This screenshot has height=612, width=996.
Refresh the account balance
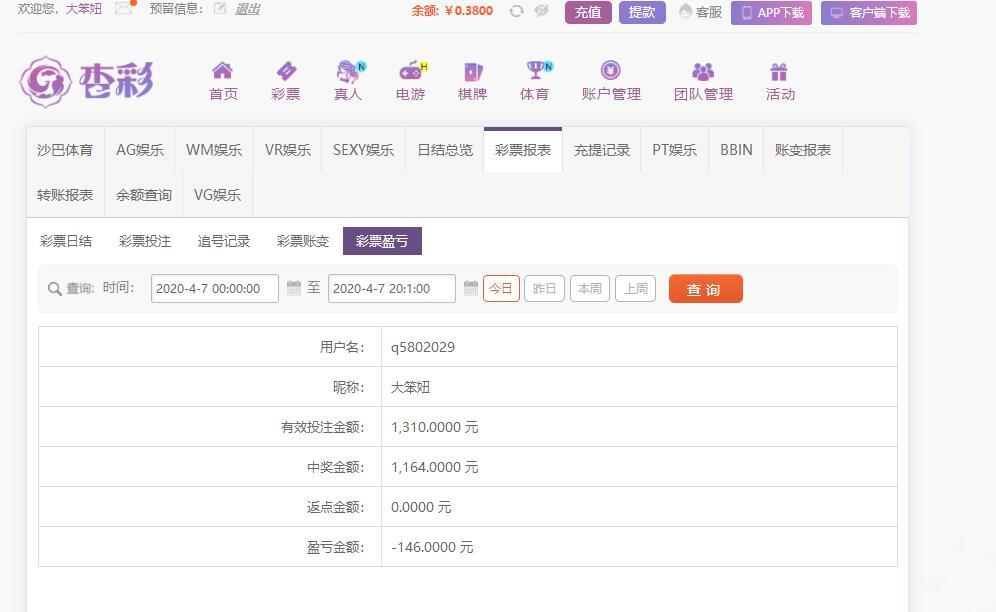tap(516, 11)
